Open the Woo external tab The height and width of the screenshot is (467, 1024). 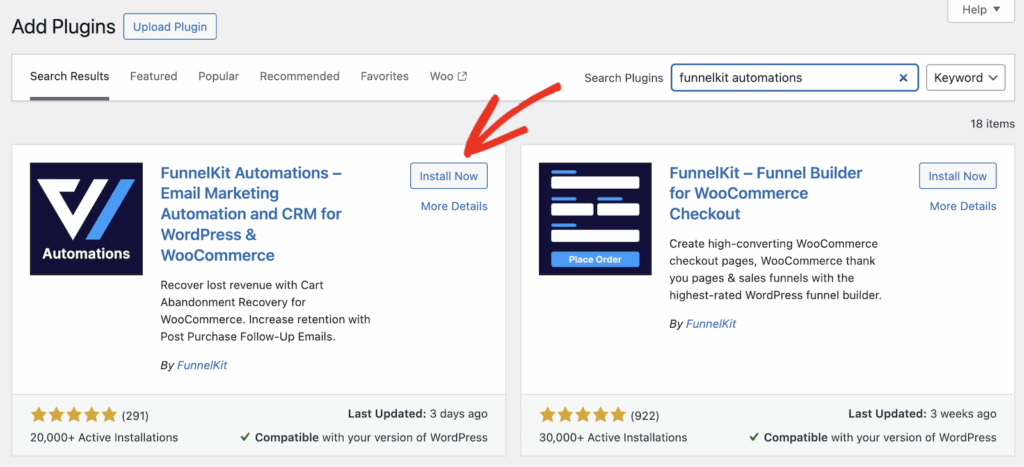coord(448,76)
